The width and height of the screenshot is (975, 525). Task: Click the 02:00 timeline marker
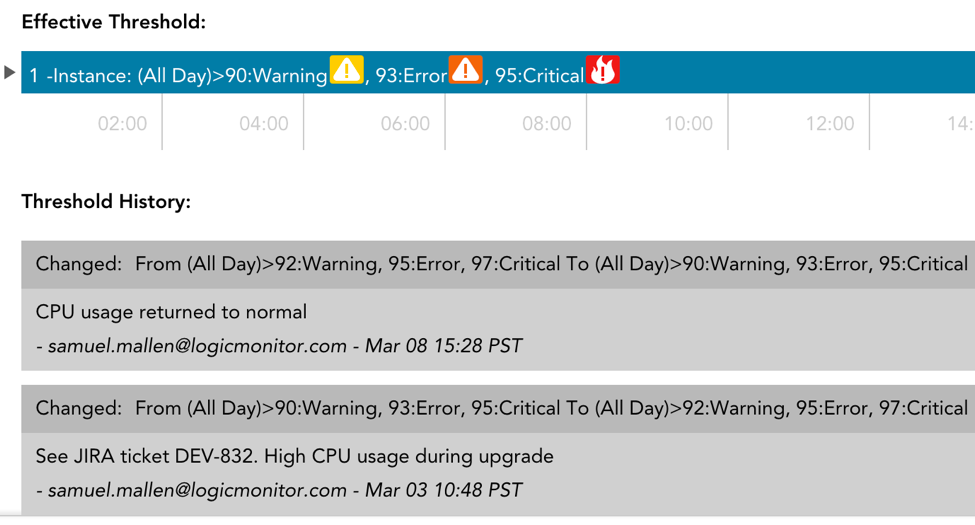coord(122,123)
